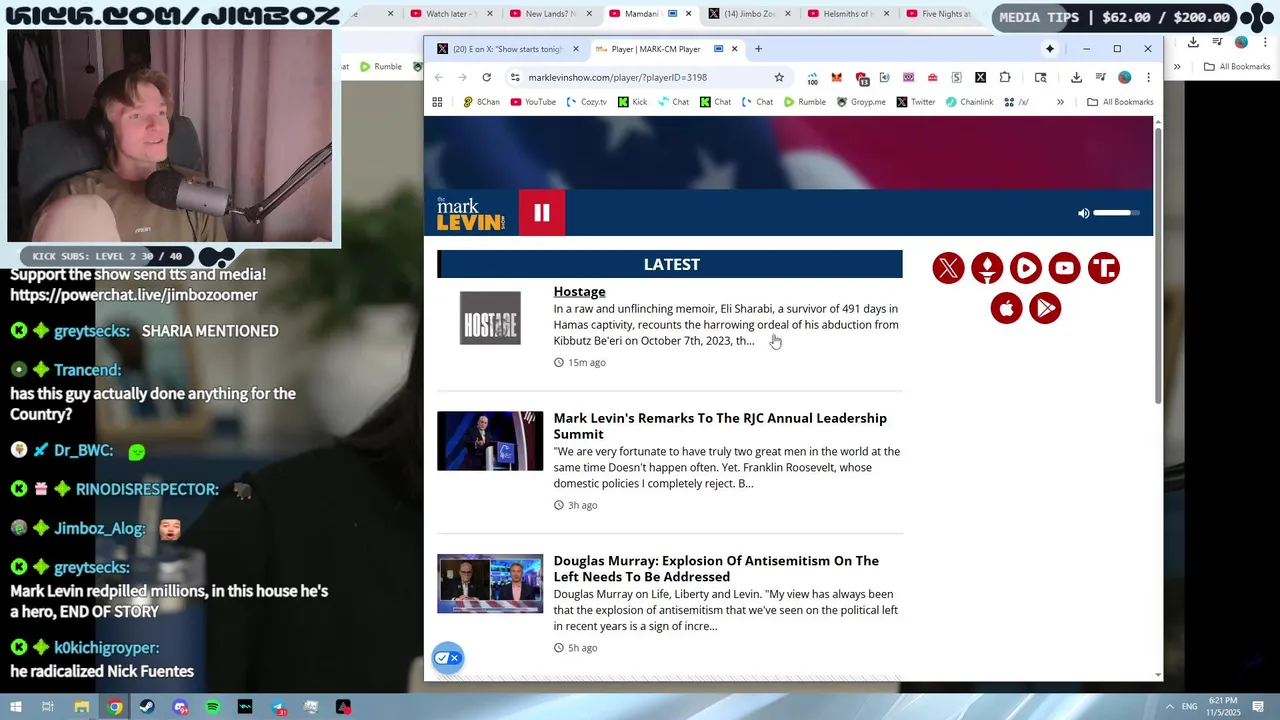Viewport: 1280px width, 720px height.
Task: Open Rumble bookmark in front window
Action: point(805,102)
